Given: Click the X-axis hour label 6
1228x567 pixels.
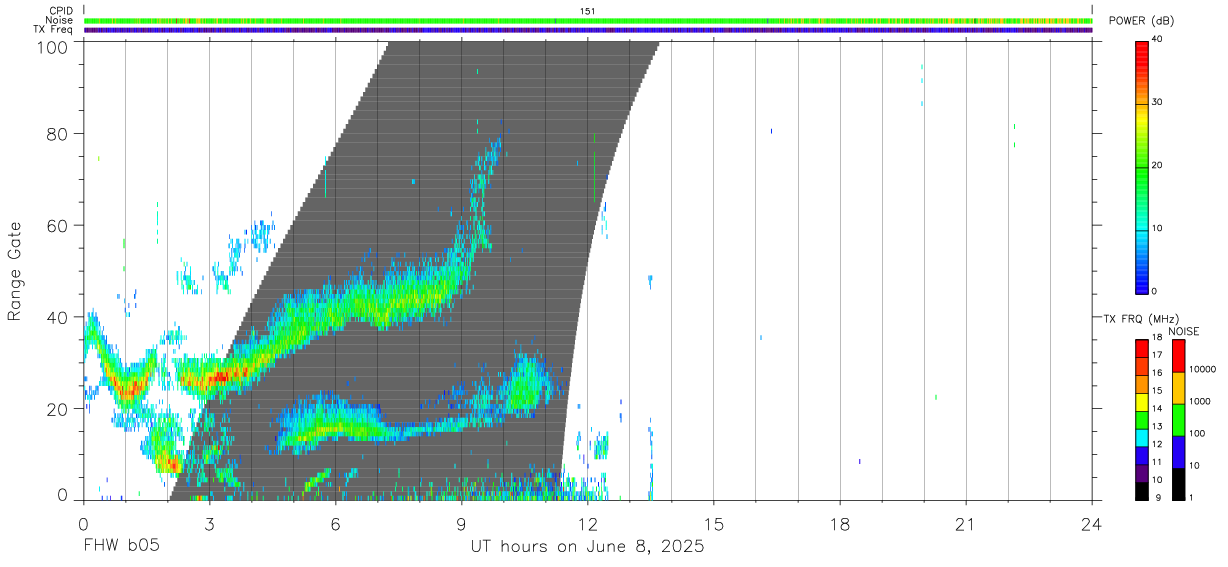Looking at the screenshot, I should tap(335, 524).
